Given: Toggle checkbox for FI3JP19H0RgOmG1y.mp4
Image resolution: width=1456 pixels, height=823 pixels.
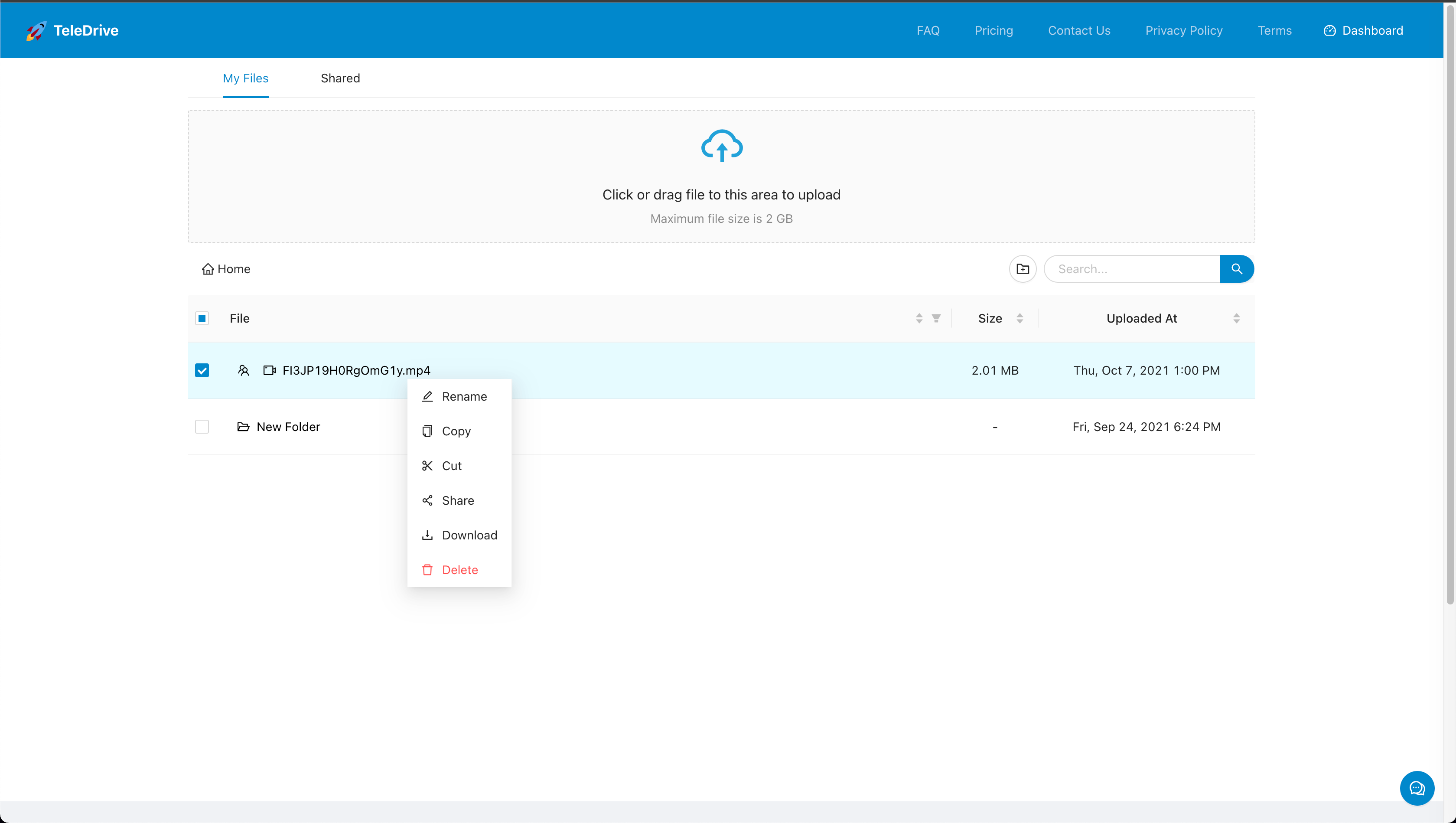Looking at the screenshot, I should pos(201,370).
